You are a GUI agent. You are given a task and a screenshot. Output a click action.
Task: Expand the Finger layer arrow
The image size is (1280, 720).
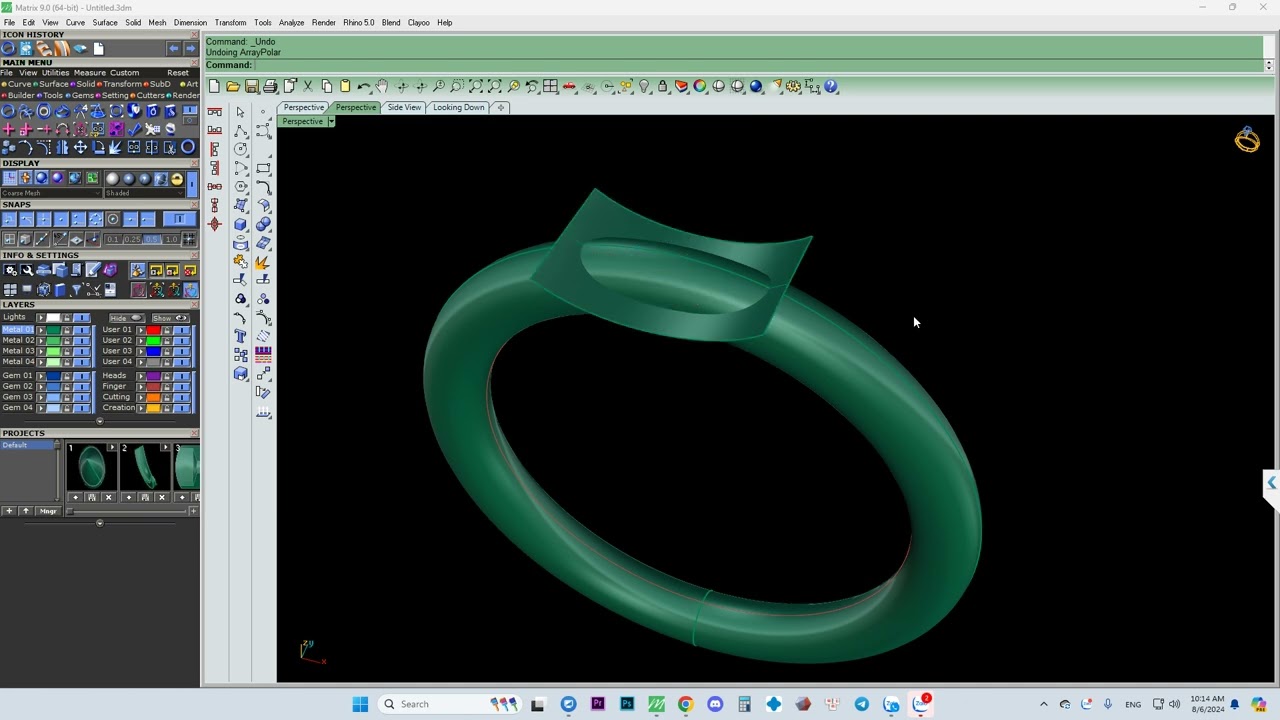coord(140,387)
